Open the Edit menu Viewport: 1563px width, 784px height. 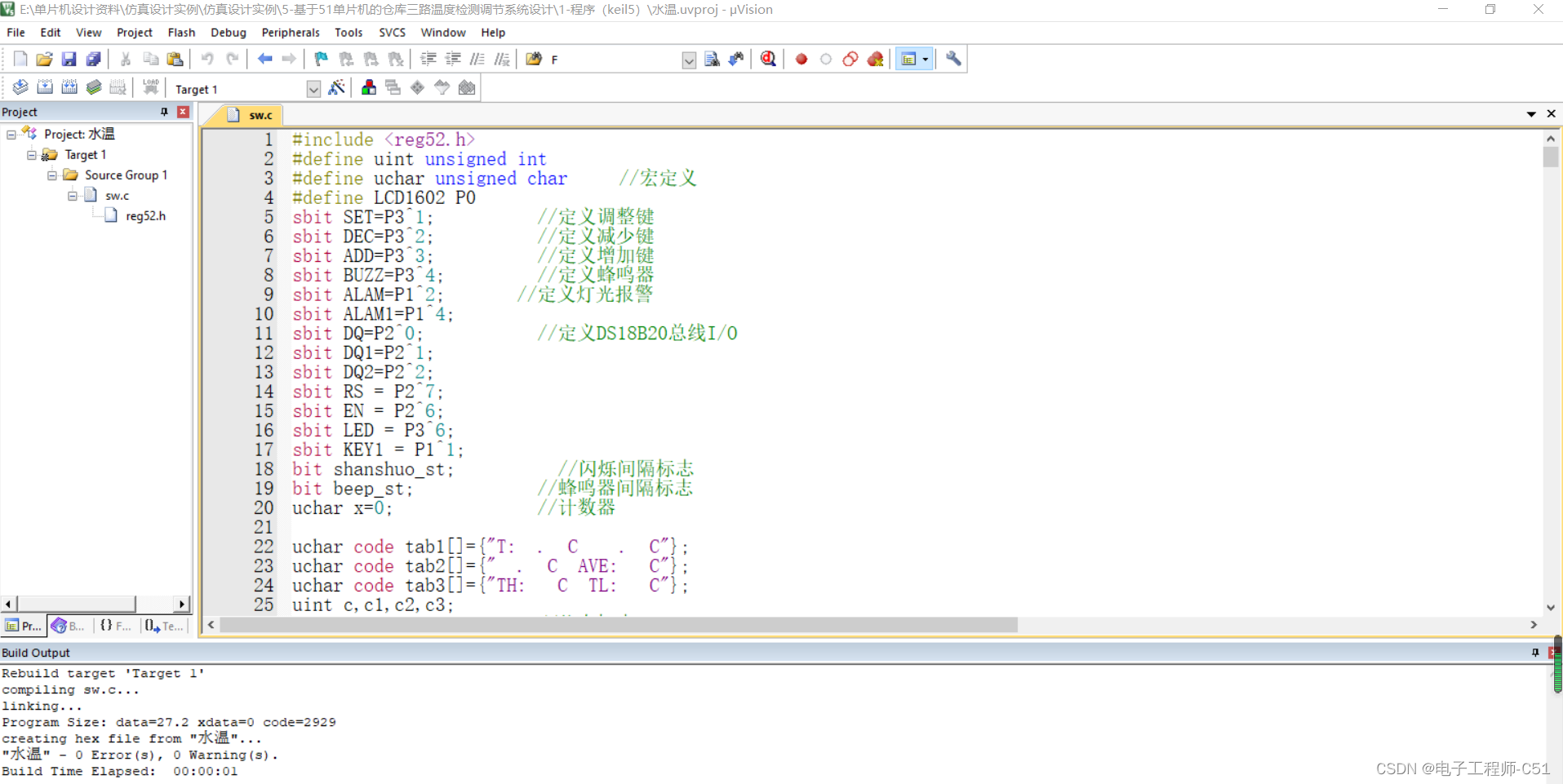point(51,33)
